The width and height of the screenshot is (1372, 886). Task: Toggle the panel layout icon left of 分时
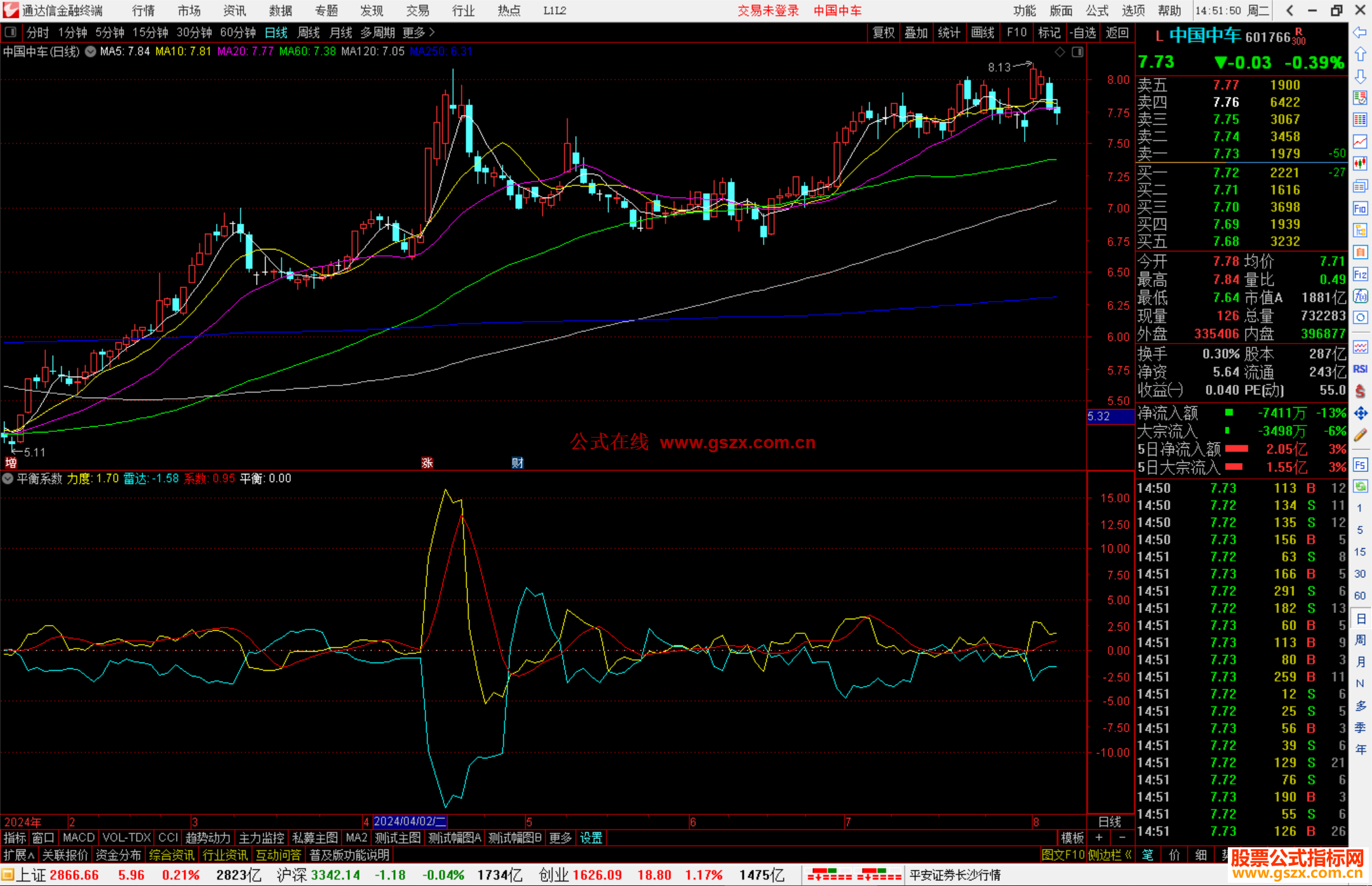coord(11,32)
